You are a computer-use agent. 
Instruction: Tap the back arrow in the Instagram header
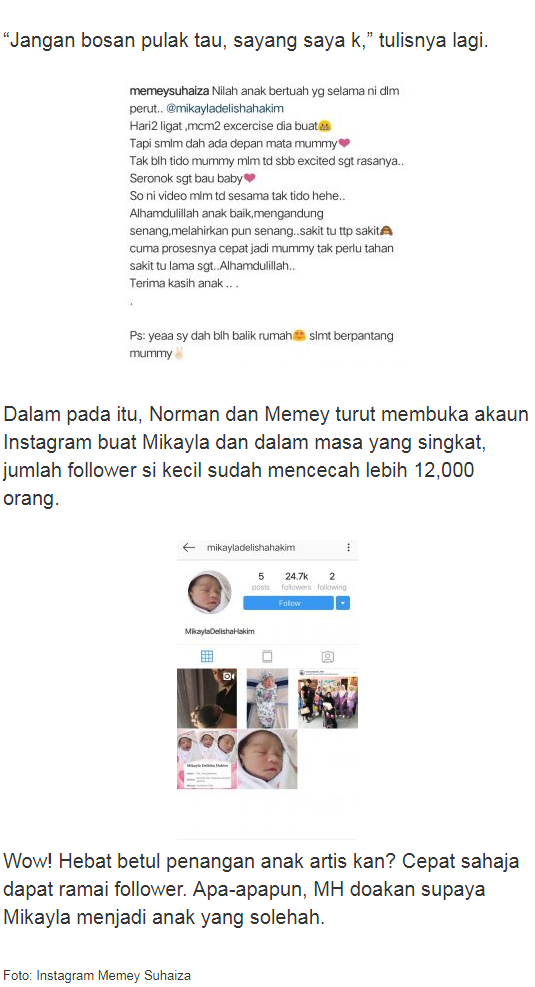click(x=189, y=548)
